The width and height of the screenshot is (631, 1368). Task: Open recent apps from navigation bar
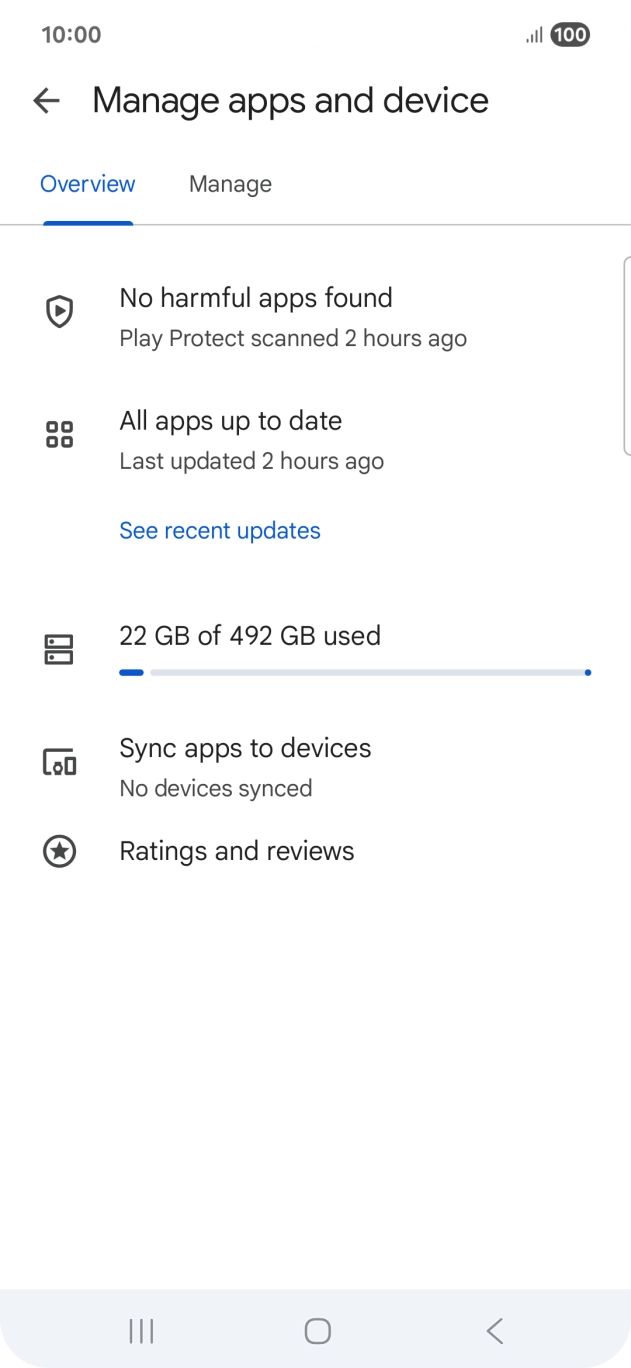(x=141, y=1330)
